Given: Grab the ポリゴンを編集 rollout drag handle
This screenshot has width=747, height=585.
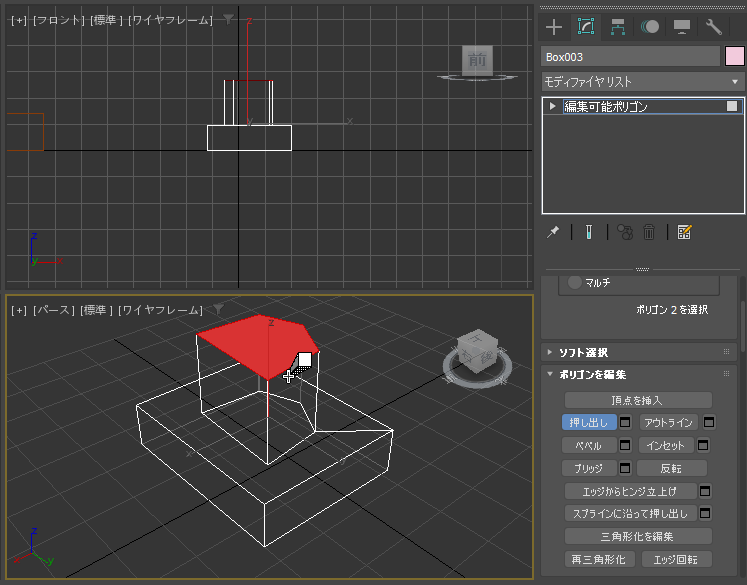Looking at the screenshot, I should point(727,374).
